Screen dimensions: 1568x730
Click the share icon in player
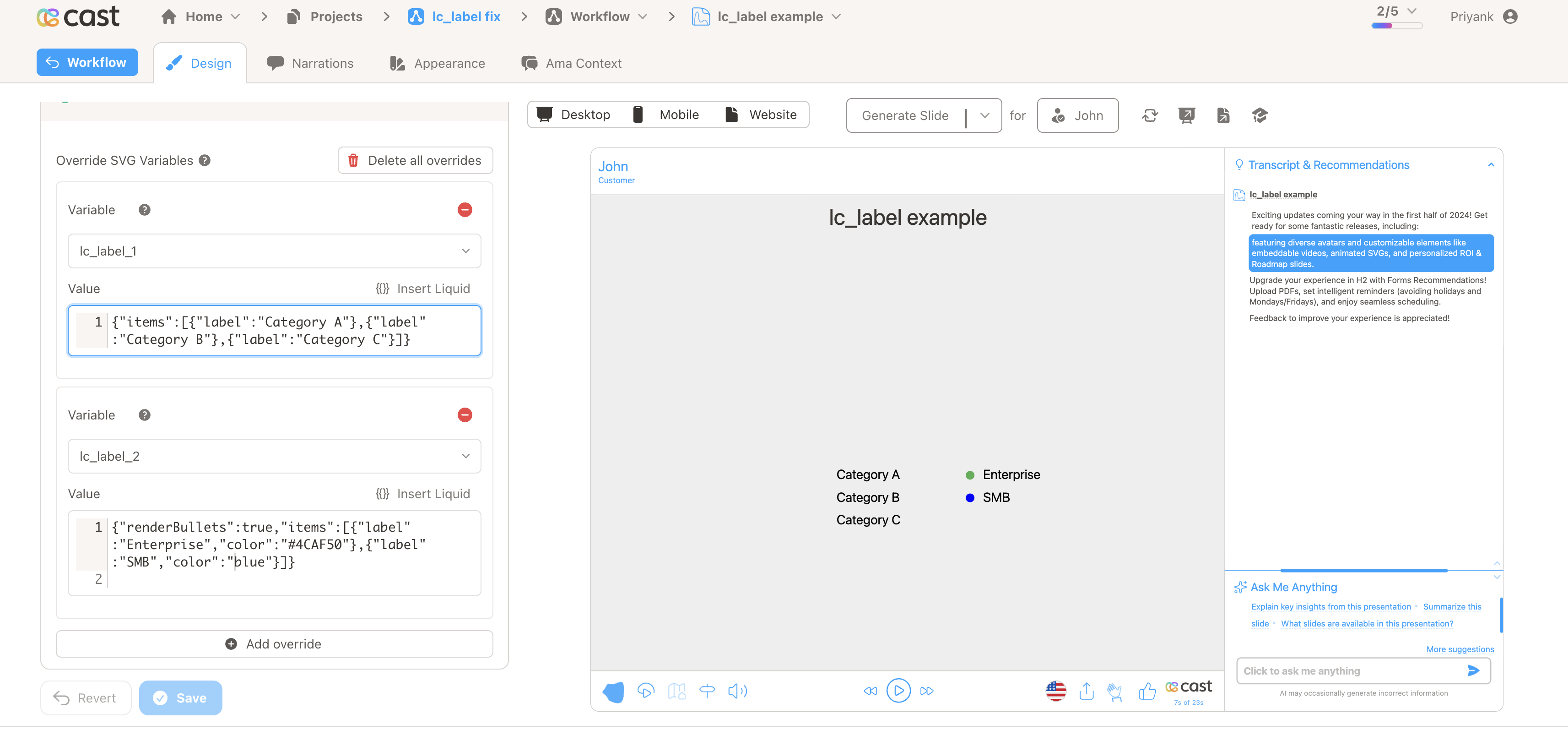[x=1087, y=691]
